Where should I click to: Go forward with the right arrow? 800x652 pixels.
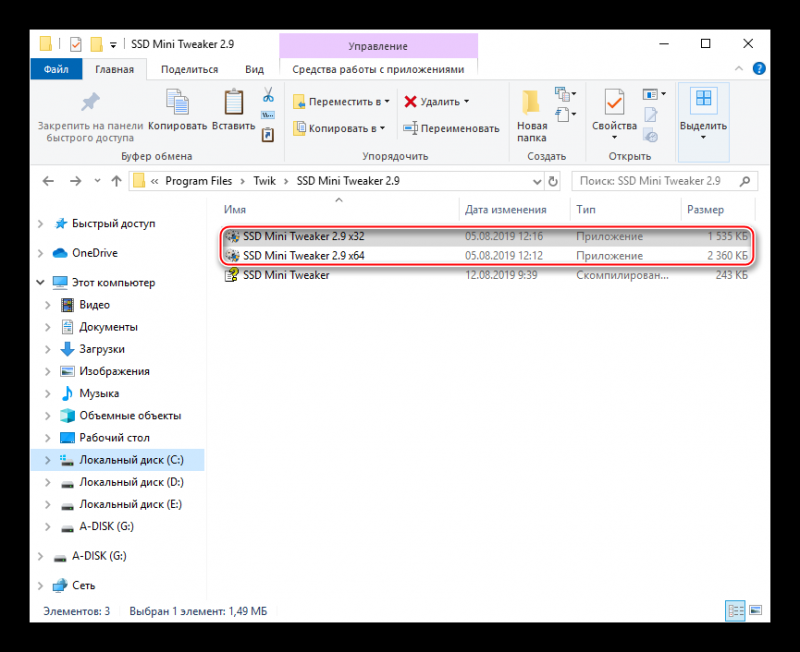click(x=76, y=181)
